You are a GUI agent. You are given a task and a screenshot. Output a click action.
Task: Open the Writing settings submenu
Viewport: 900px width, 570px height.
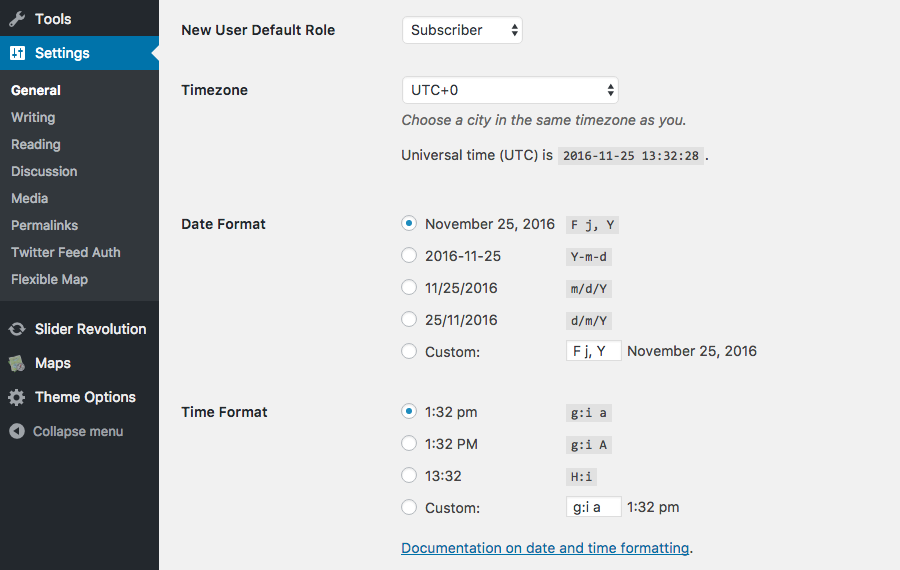tap(33, 117)
